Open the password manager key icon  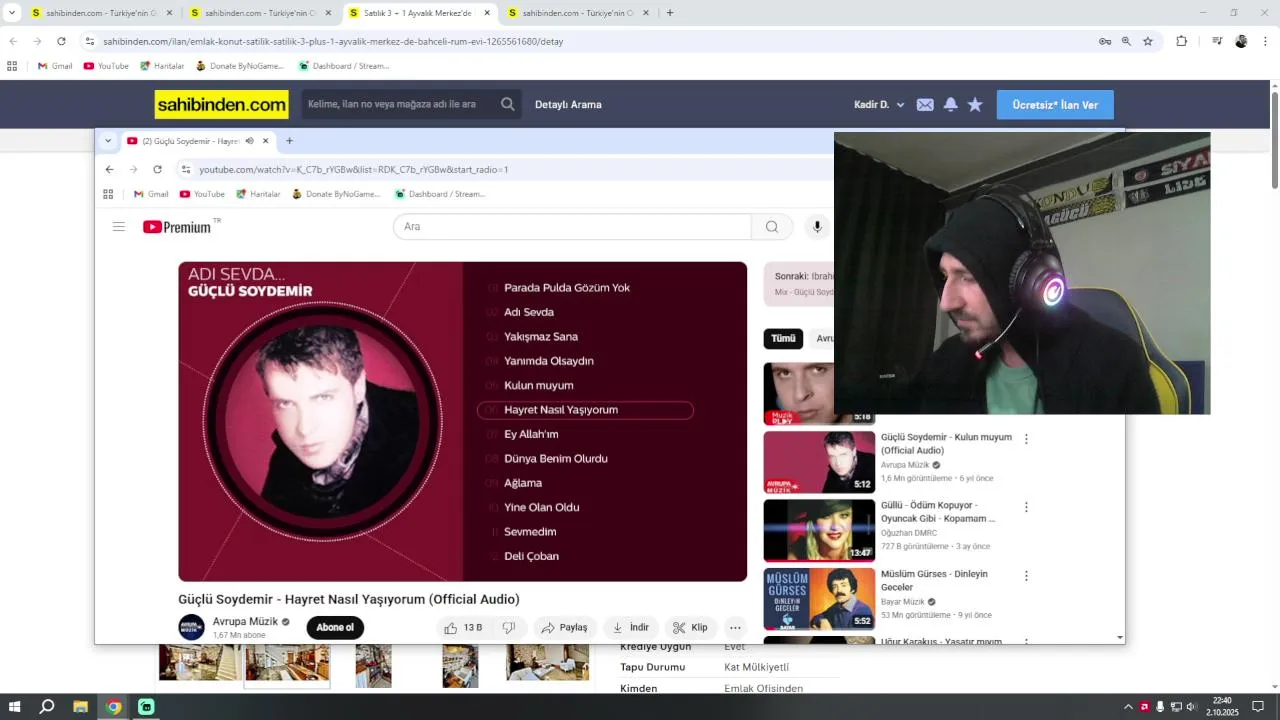(x=1105, y=41)
